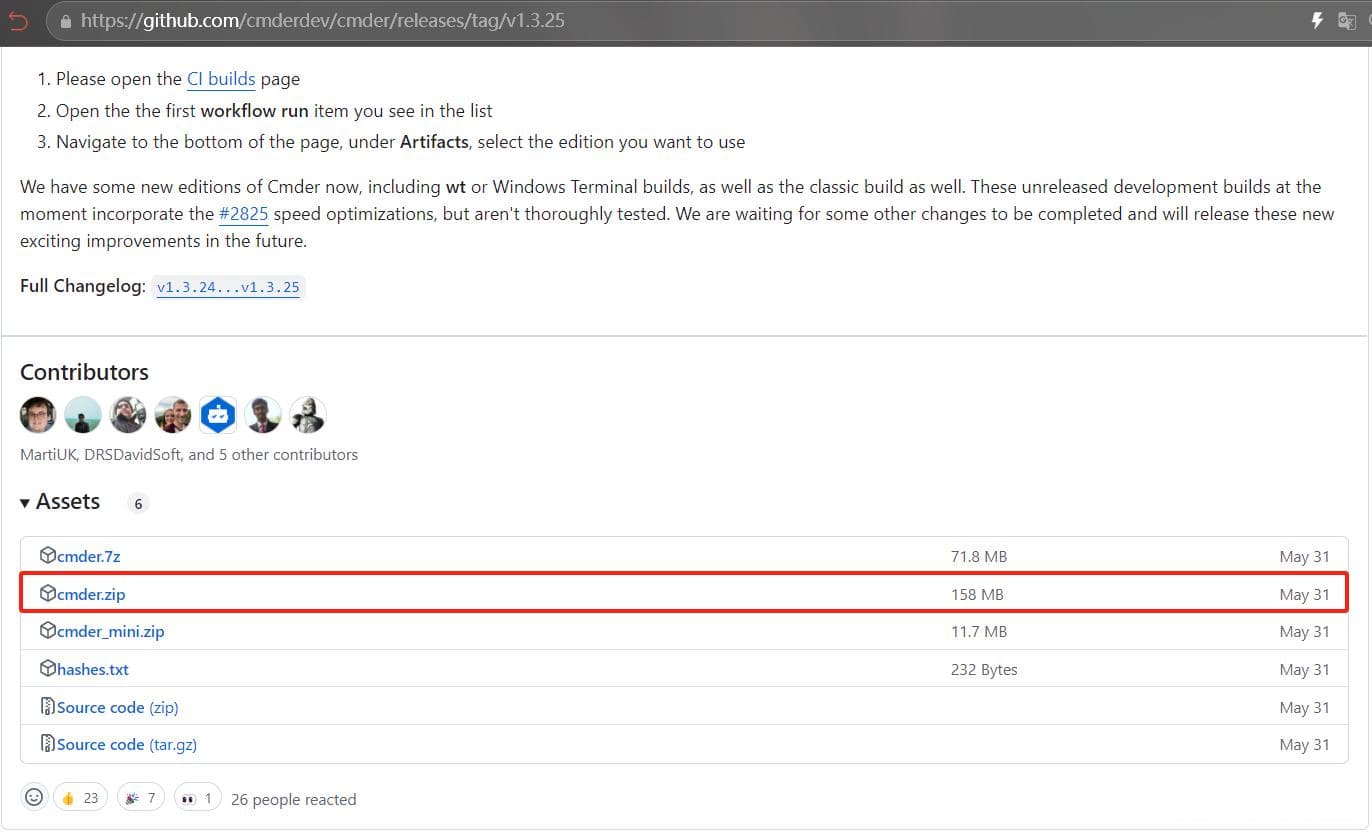The width and height of the screenshot is (1372, 832).
Task: Click the fourth contributor avatar
Action: (x=173, y=414)
